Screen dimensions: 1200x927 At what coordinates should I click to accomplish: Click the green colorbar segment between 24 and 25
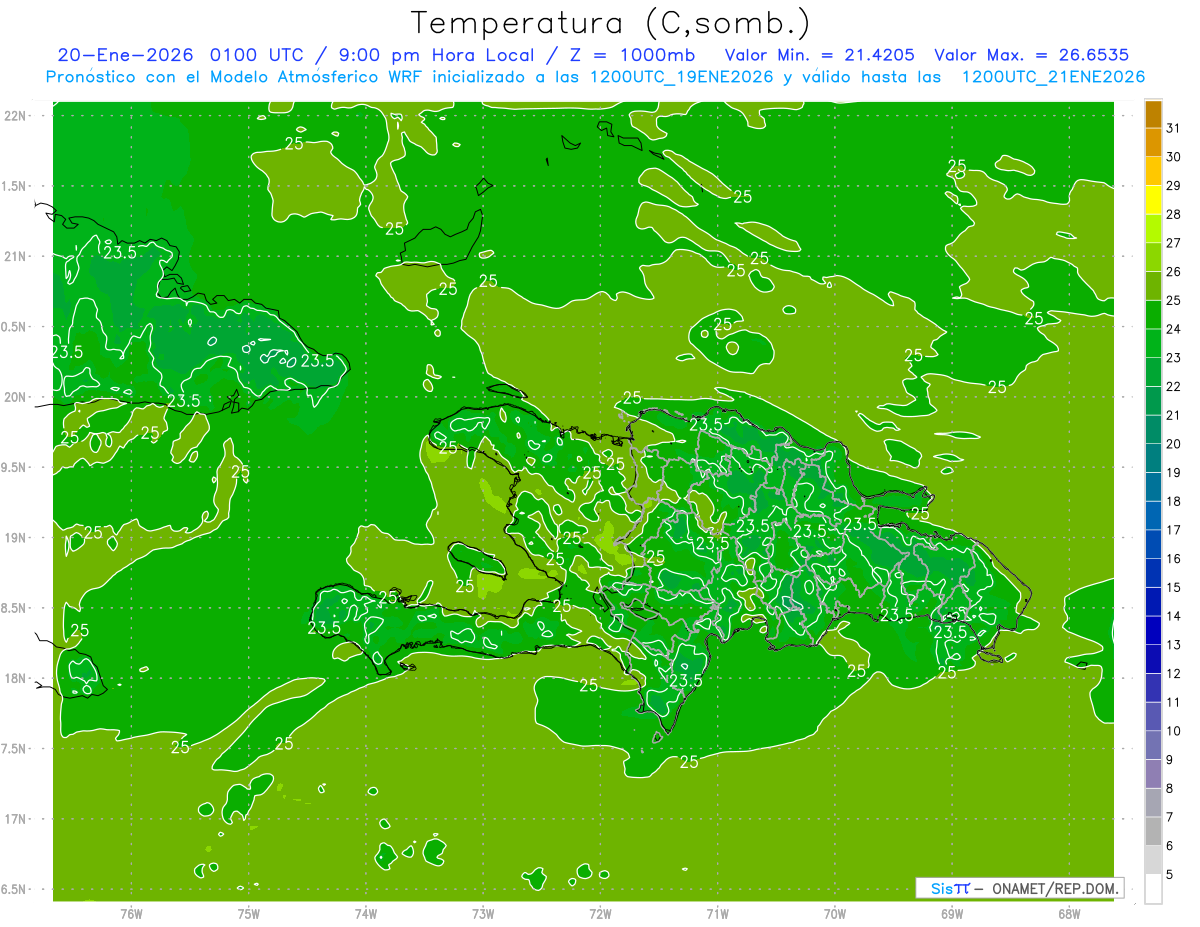click(x=1153, y=314)
